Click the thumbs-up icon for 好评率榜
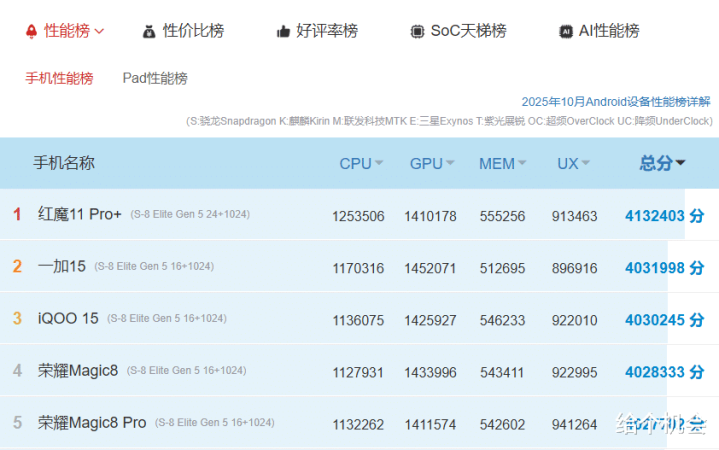 pos(283,31)
